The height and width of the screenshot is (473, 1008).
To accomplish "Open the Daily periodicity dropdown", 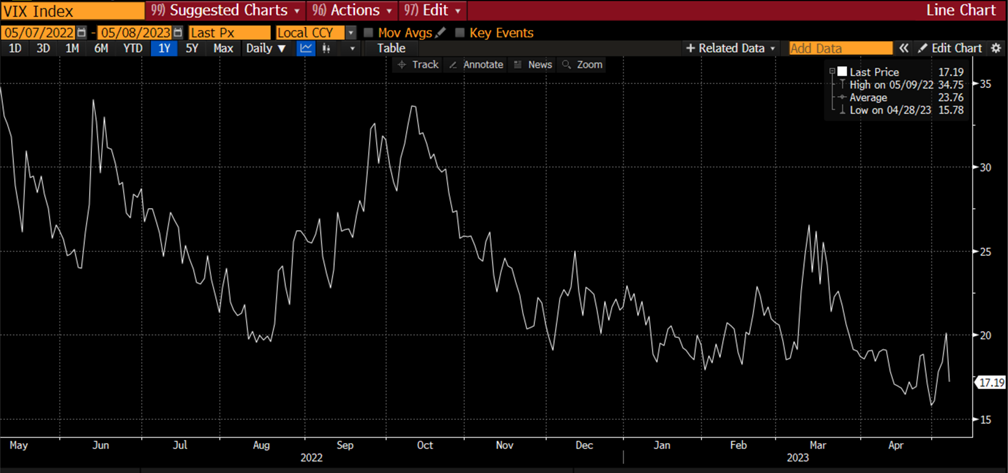I will 266,48.
